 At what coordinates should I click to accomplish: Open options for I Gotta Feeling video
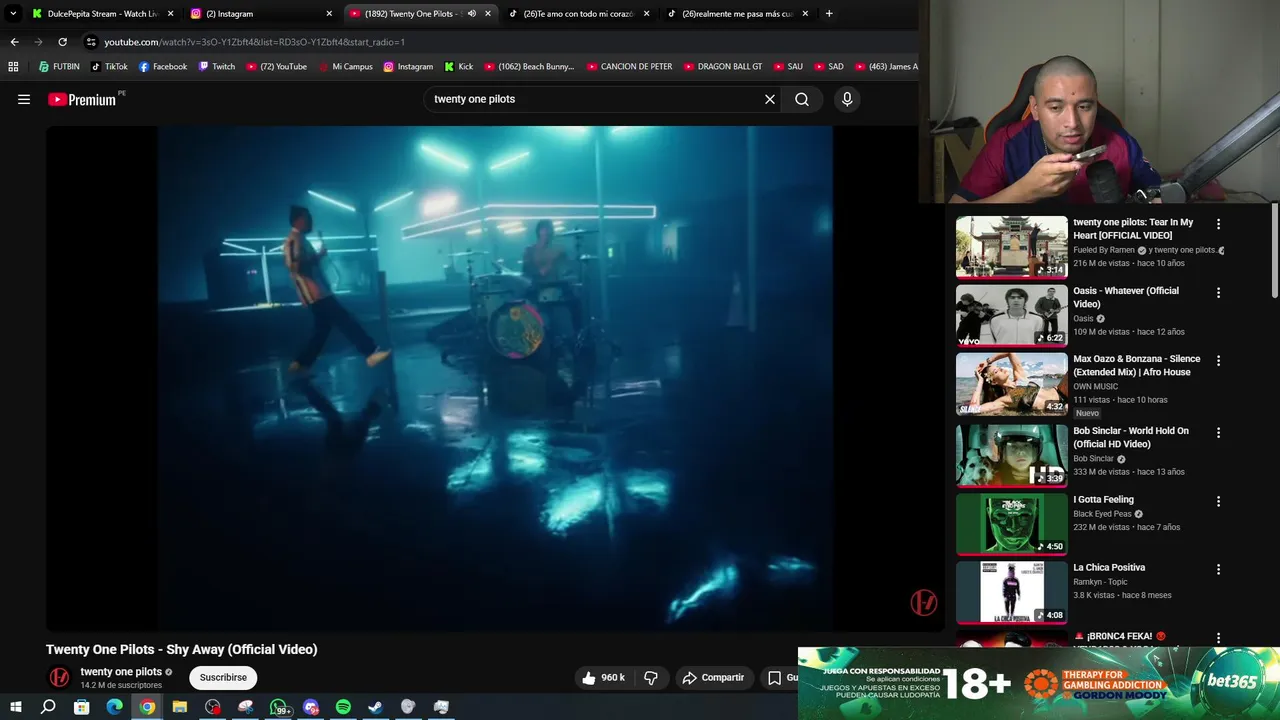tap(1218, 501)
